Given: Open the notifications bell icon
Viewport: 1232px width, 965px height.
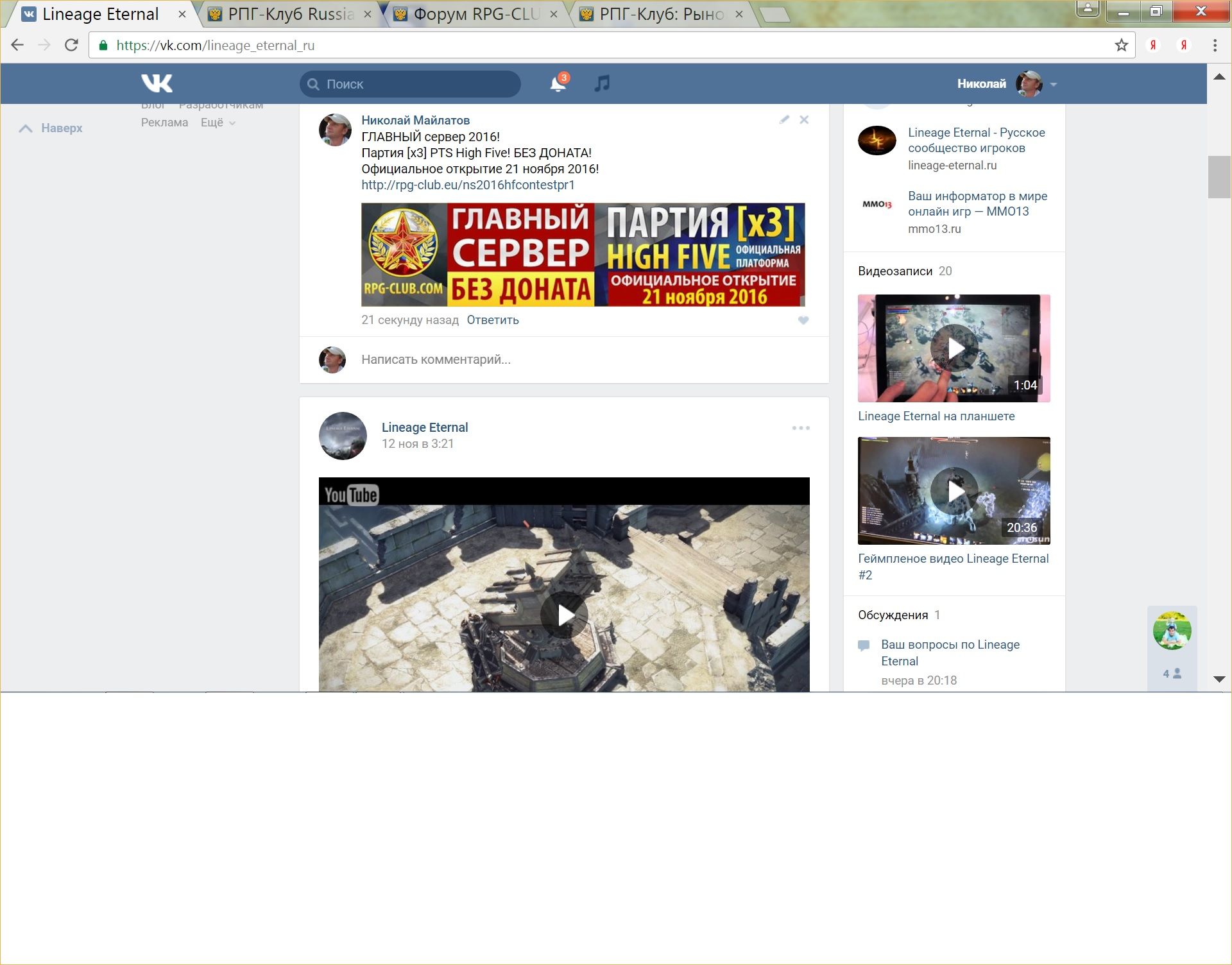Looking at the screenshot, I should 558,84.
